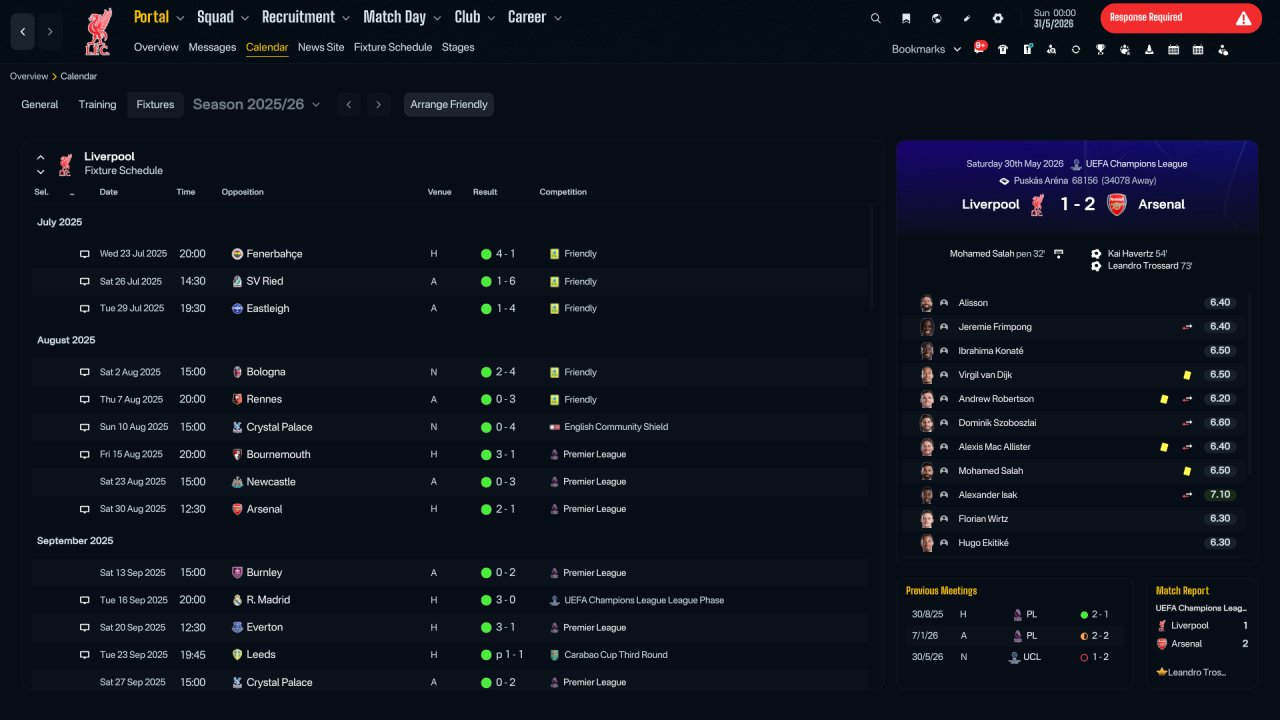Click the 3 - 0 result against R. Madrid

[505, 600]
